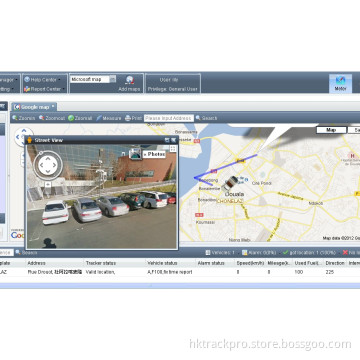Image resolution: width=360 pixels, height=360 pixels.
Task: Select the Motor button in top bar
Action: [x=340, y=83]
